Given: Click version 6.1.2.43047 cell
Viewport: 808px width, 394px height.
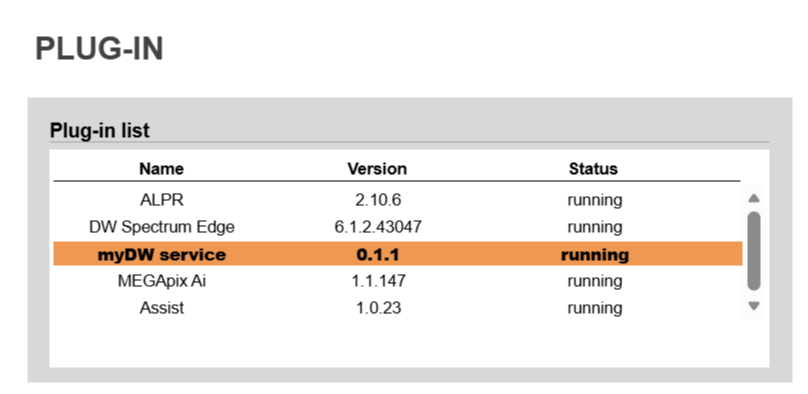Looking at the screenshot, I should click(378, 227).
